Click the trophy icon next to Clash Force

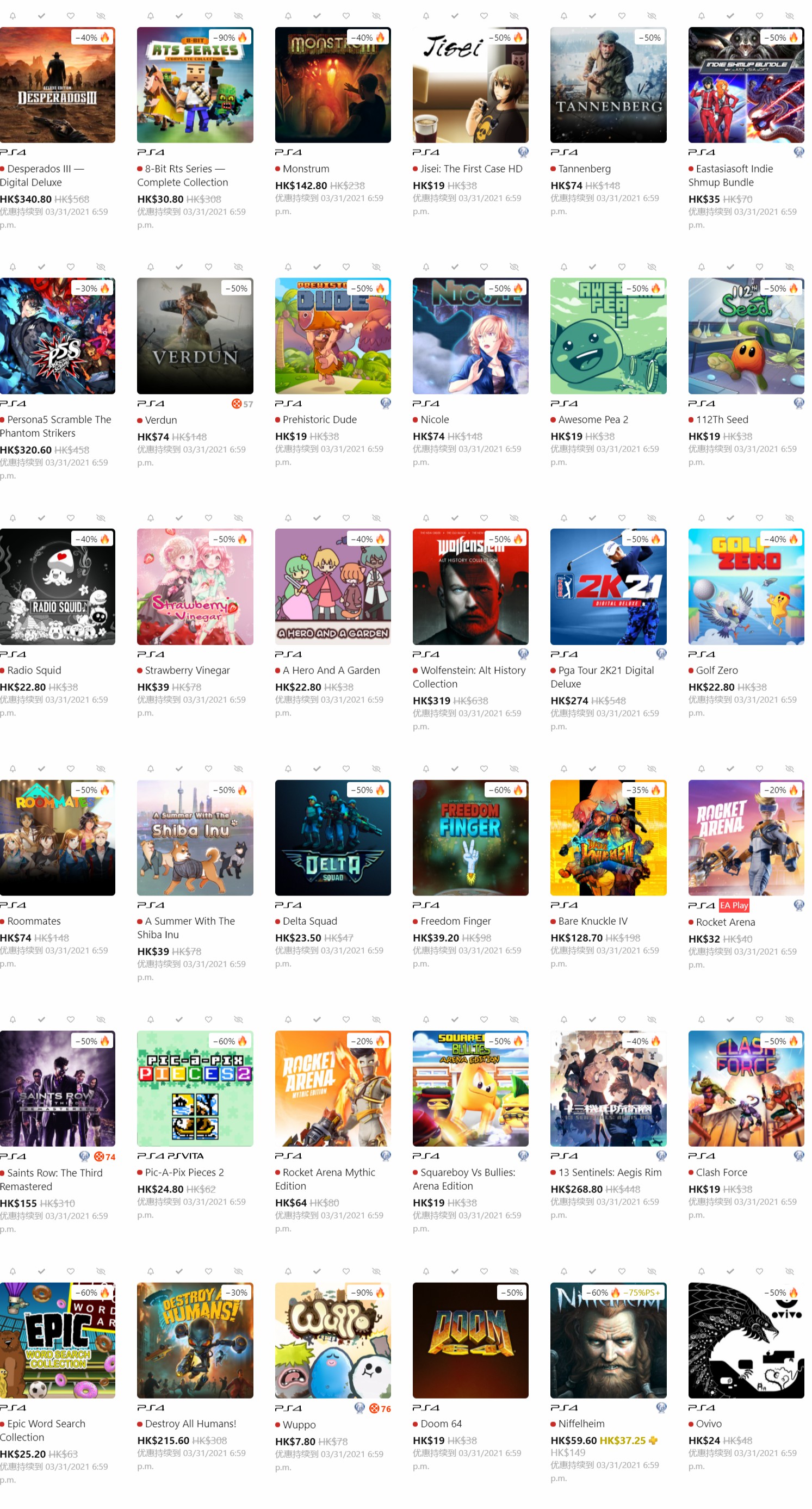[x=798, y=1156]
